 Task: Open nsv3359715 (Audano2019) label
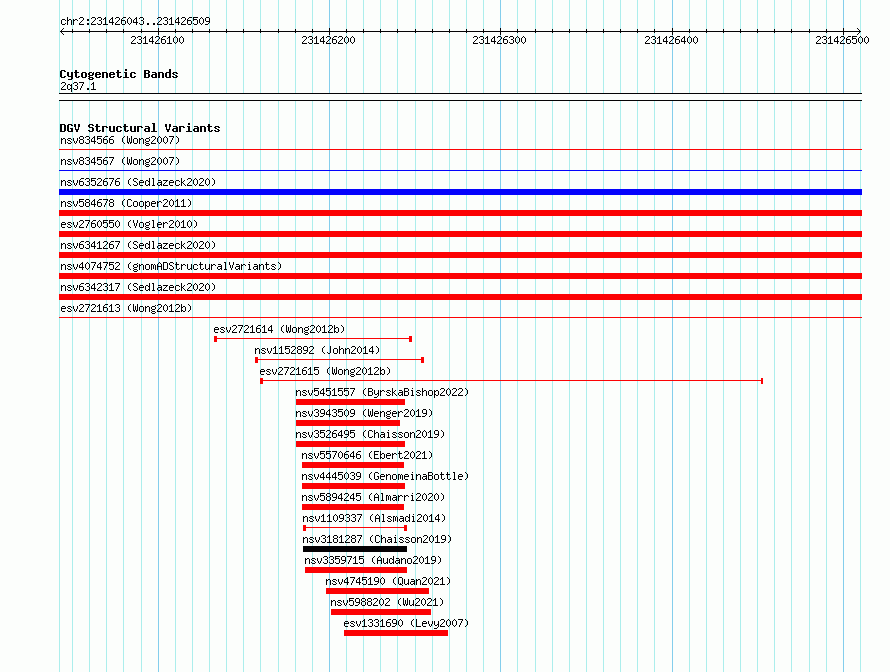tap(373, 560)
